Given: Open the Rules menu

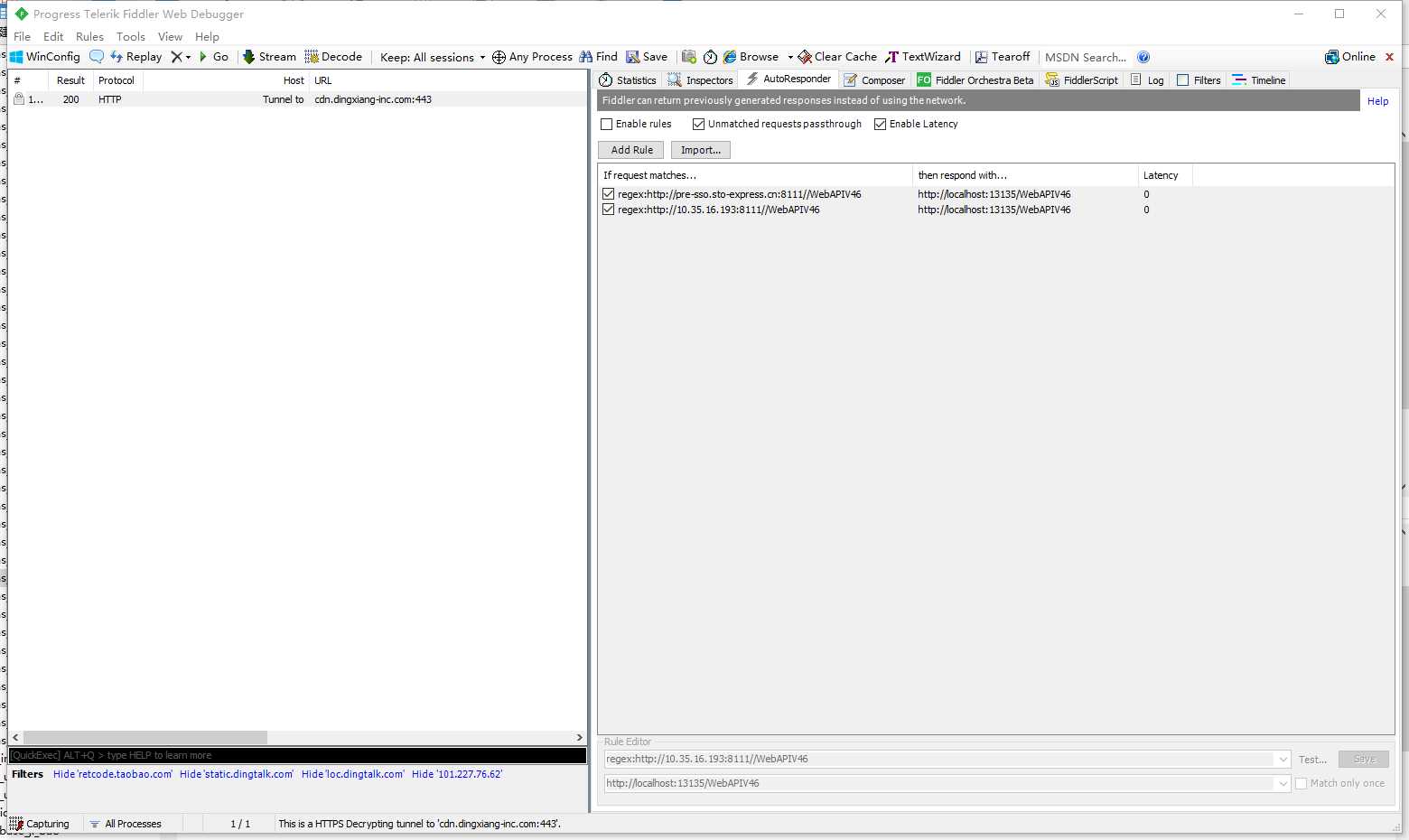Looking at the screenshot, I should pyautogui.click(x=89, y=37).
